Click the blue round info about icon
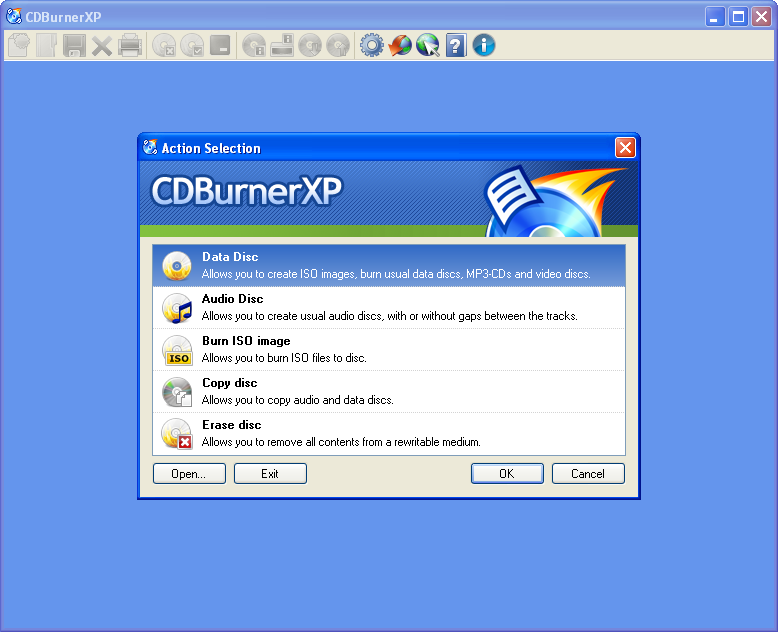778x632 pixels. pos(484,45)
